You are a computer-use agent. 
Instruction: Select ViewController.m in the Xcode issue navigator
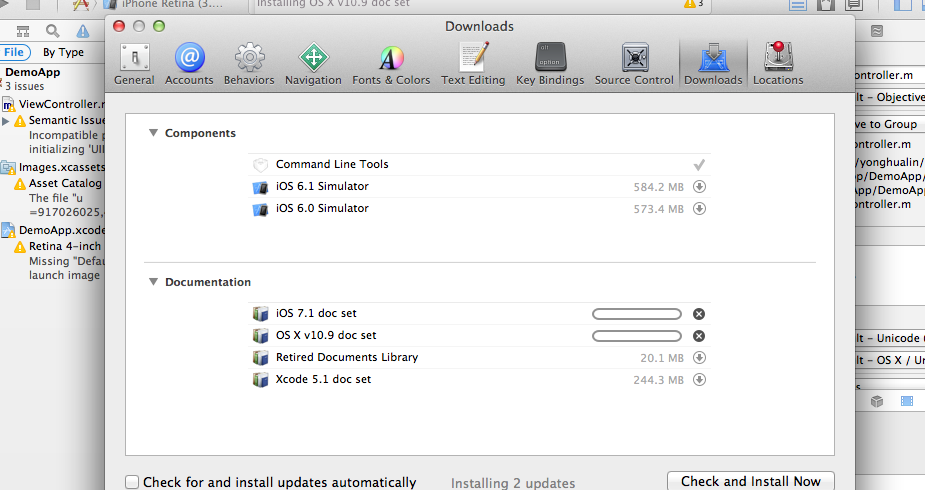[53, 104]
